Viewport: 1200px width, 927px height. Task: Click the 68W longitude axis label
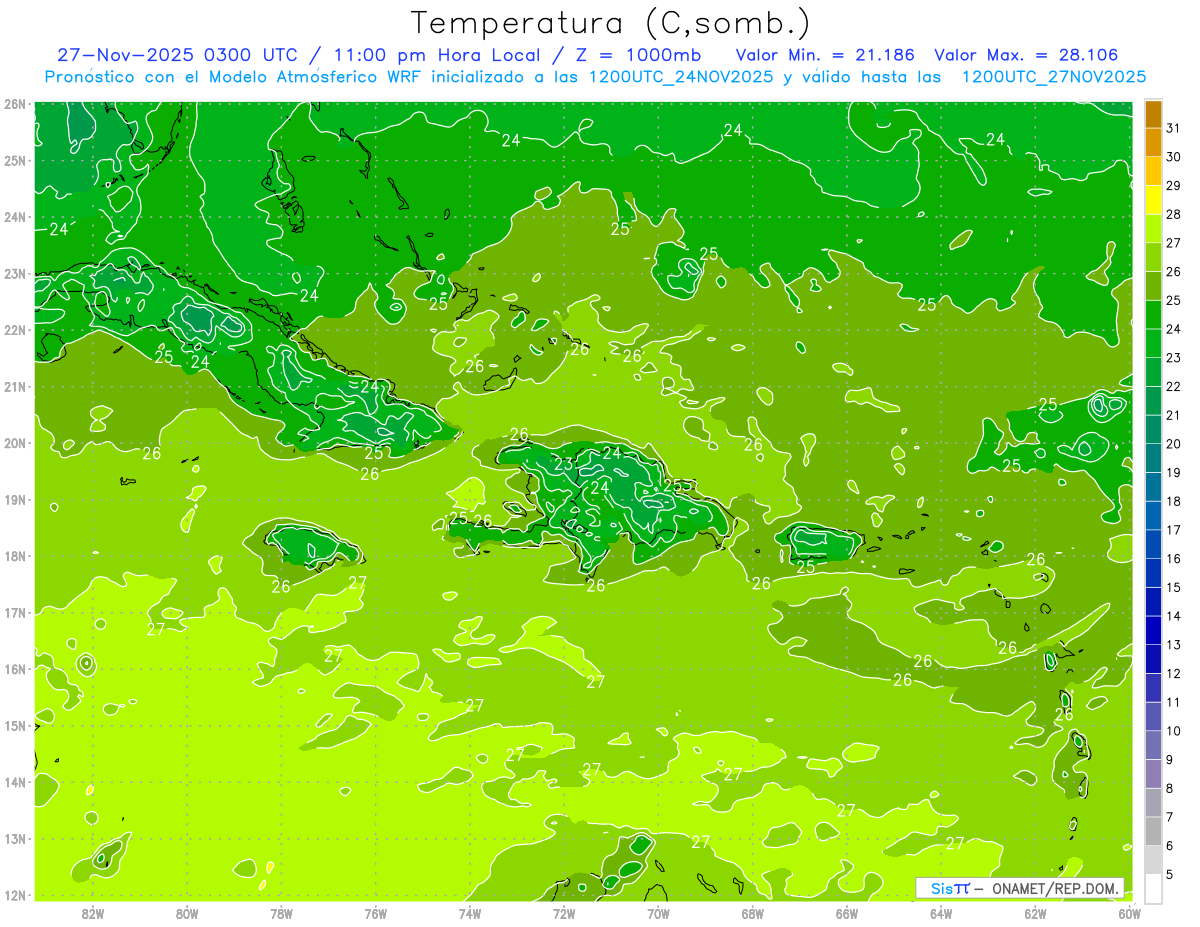click(753, 913)
